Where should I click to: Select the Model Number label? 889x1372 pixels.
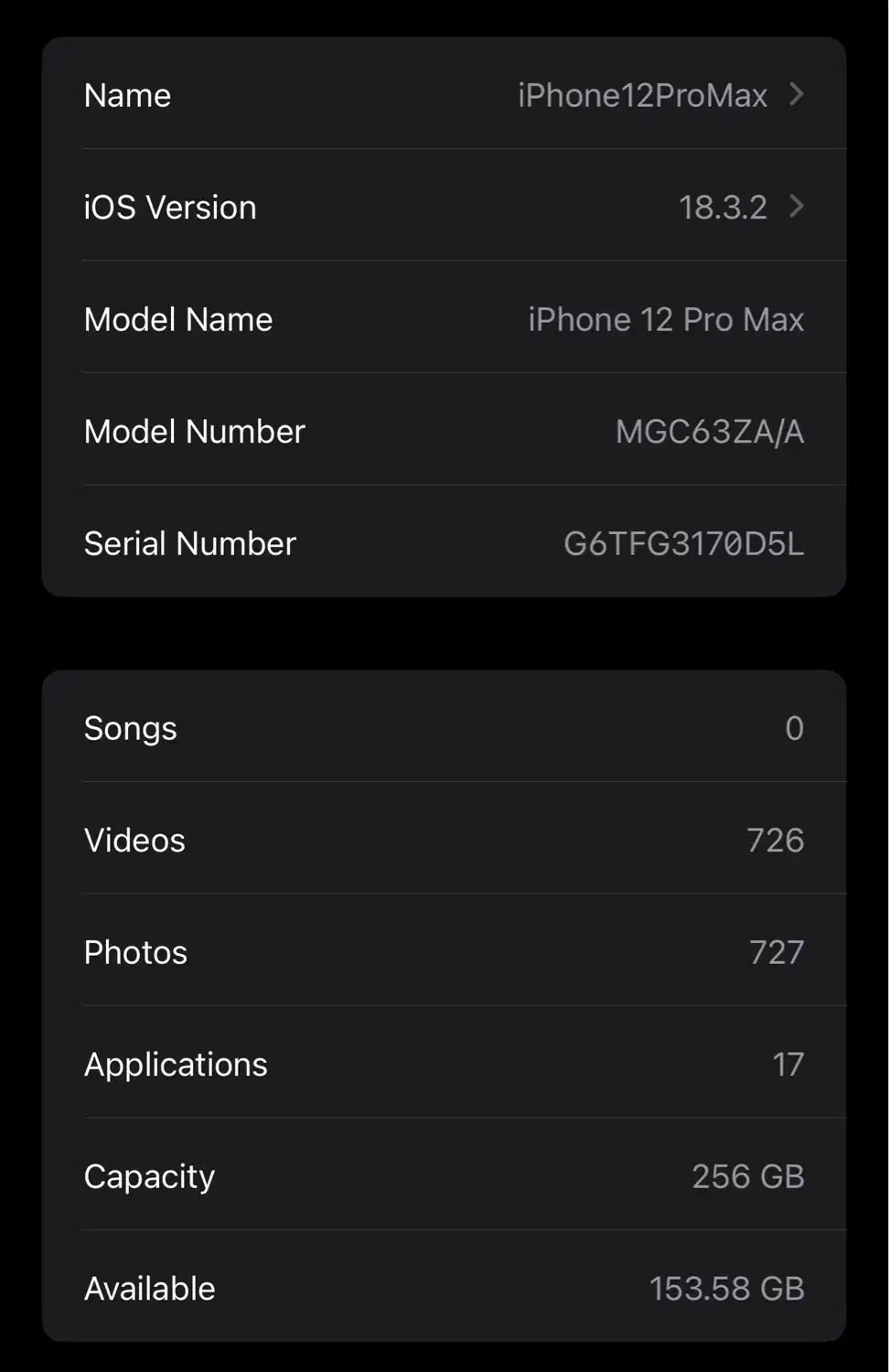(194, 432)
